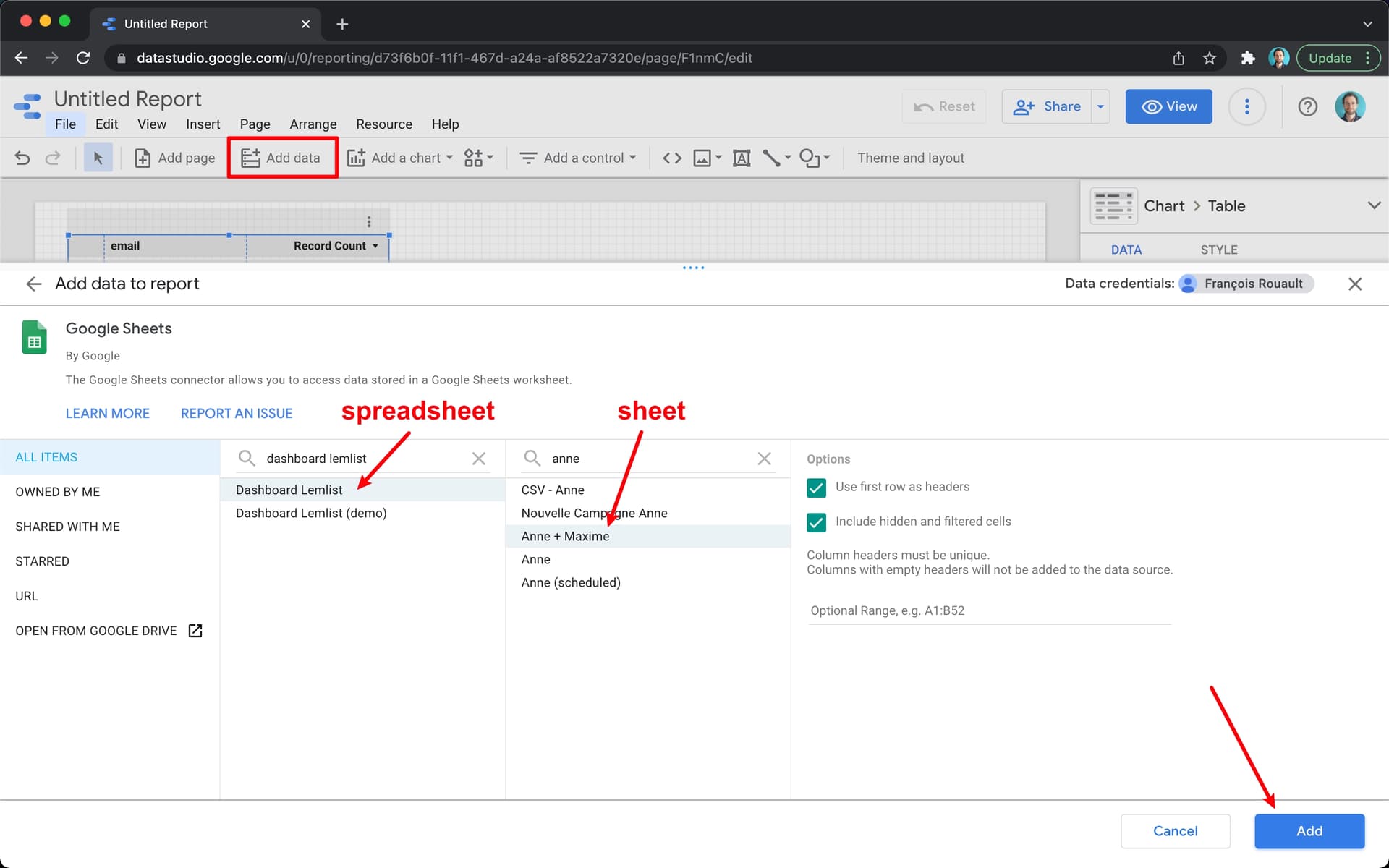Open Theme and layout panel
The height and width of the screenshot is (868, 1389).
pyautogui.click(x=911, y=158)
